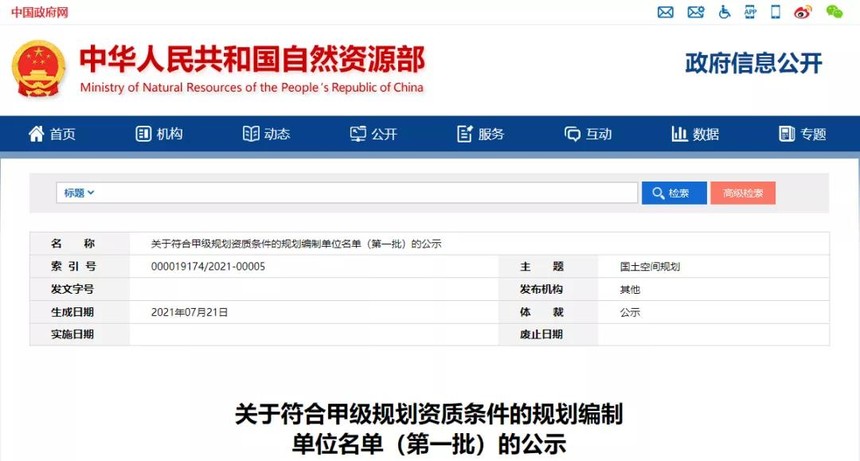Select the index number 000019174/2021-00005

click(x=208, y=266)
